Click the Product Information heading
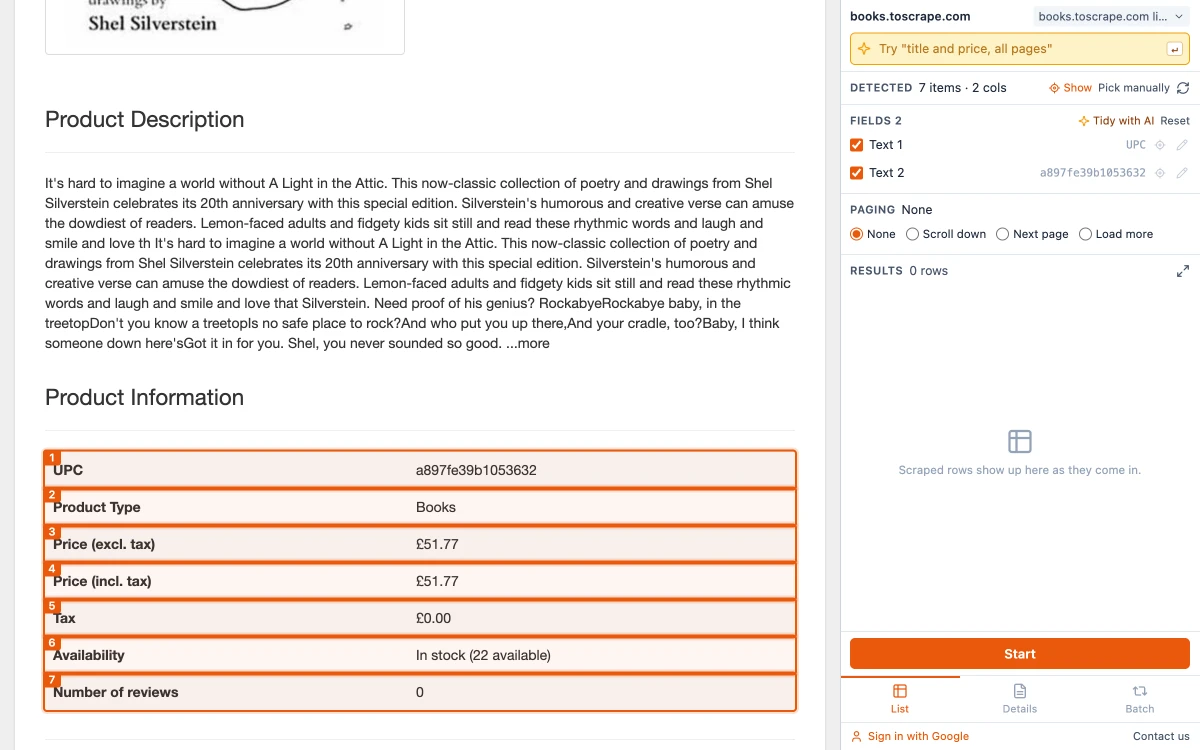Screen dimensions: 1200x750 [x=145, y=397]
